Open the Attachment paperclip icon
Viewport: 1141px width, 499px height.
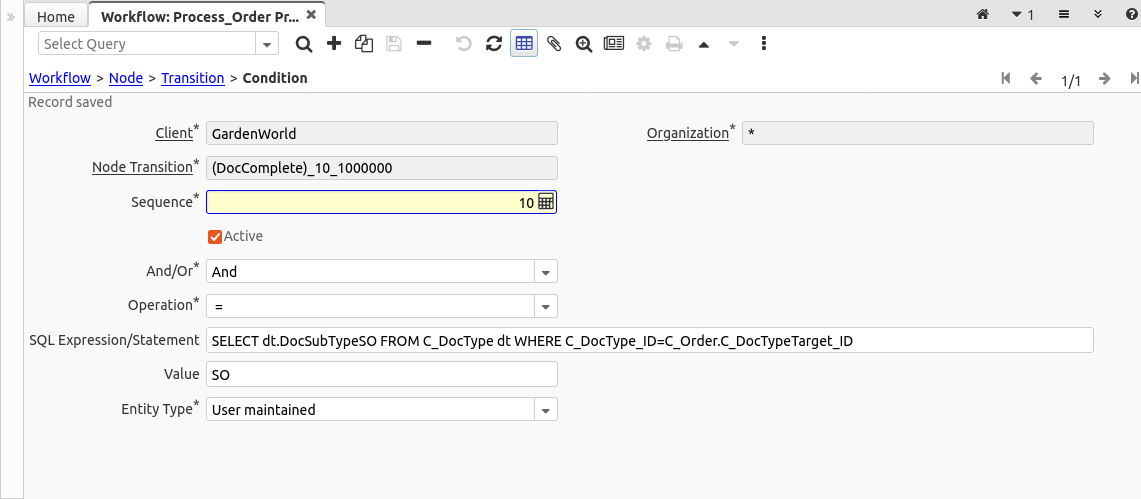click(554, 44)
